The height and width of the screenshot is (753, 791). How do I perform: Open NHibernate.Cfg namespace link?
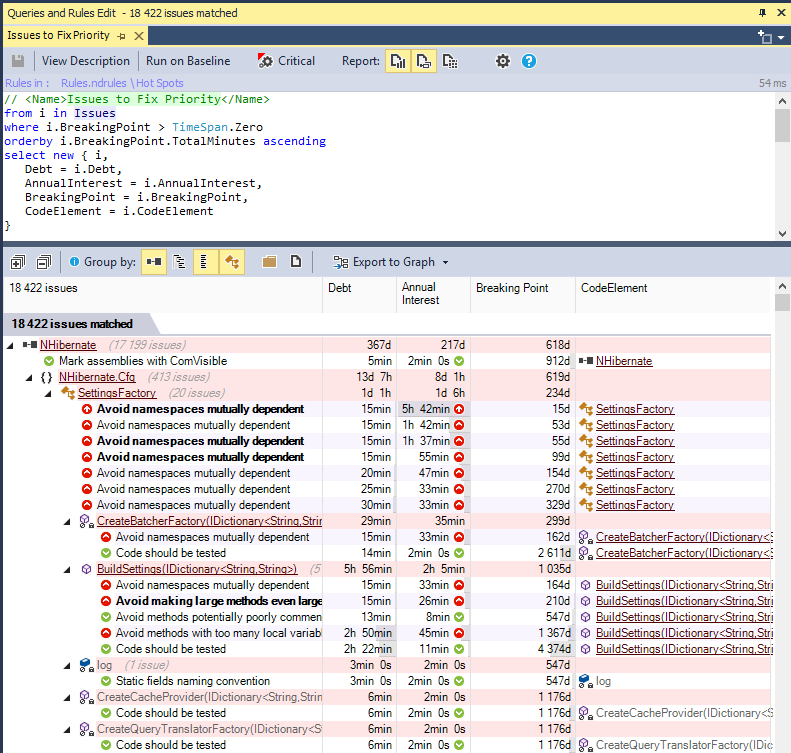click(x=97, y=377)
